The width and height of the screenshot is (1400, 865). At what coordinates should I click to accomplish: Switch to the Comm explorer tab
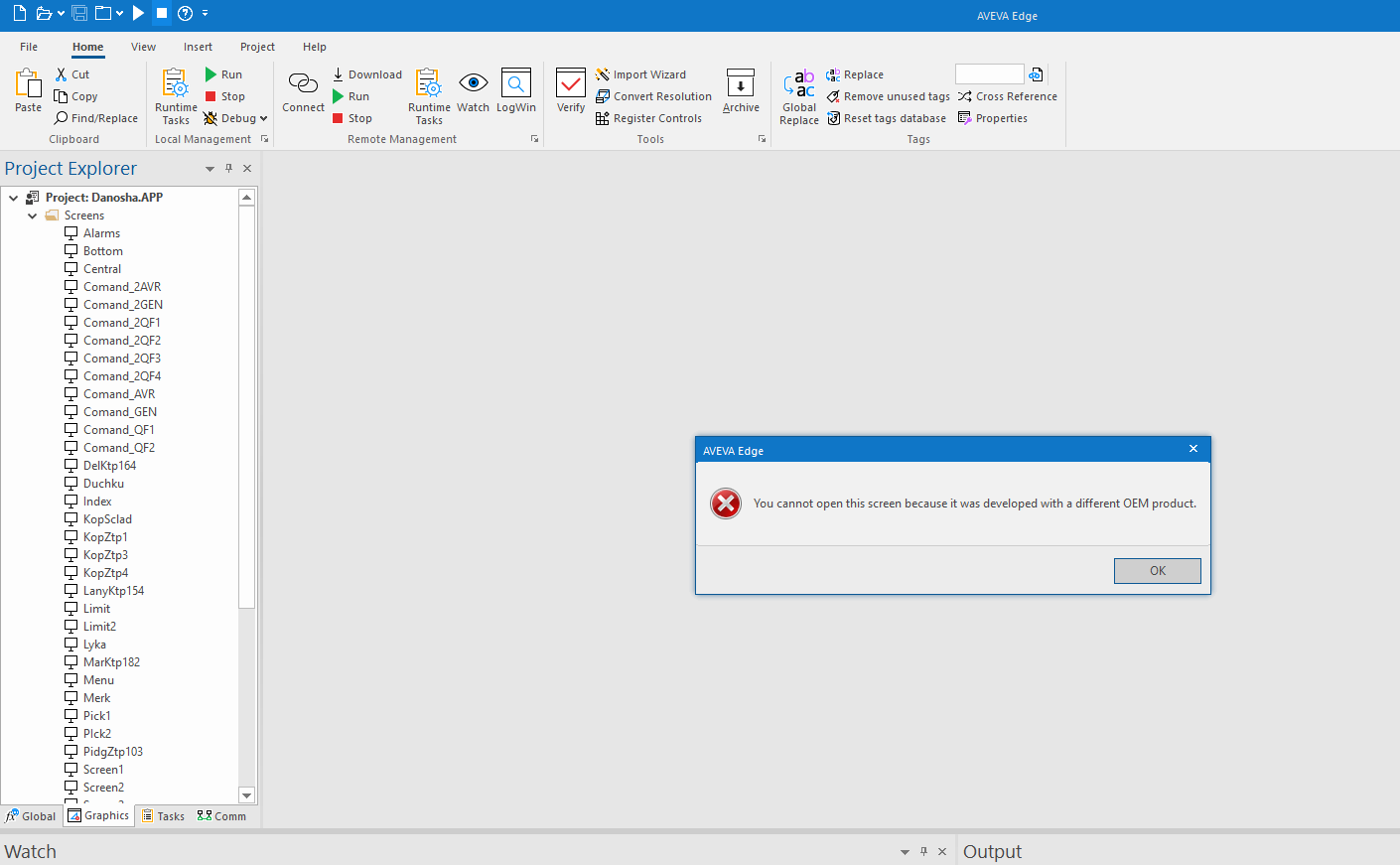coord(221,816)
